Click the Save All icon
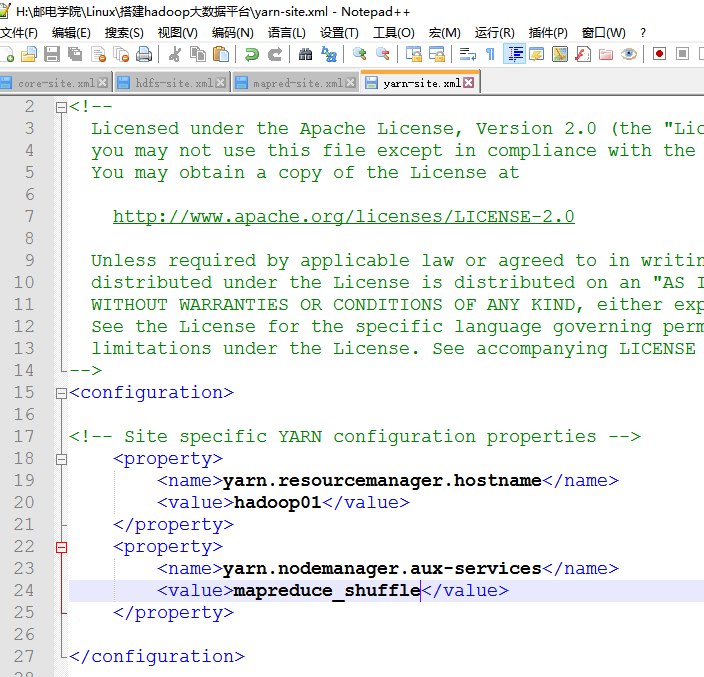 75,54
